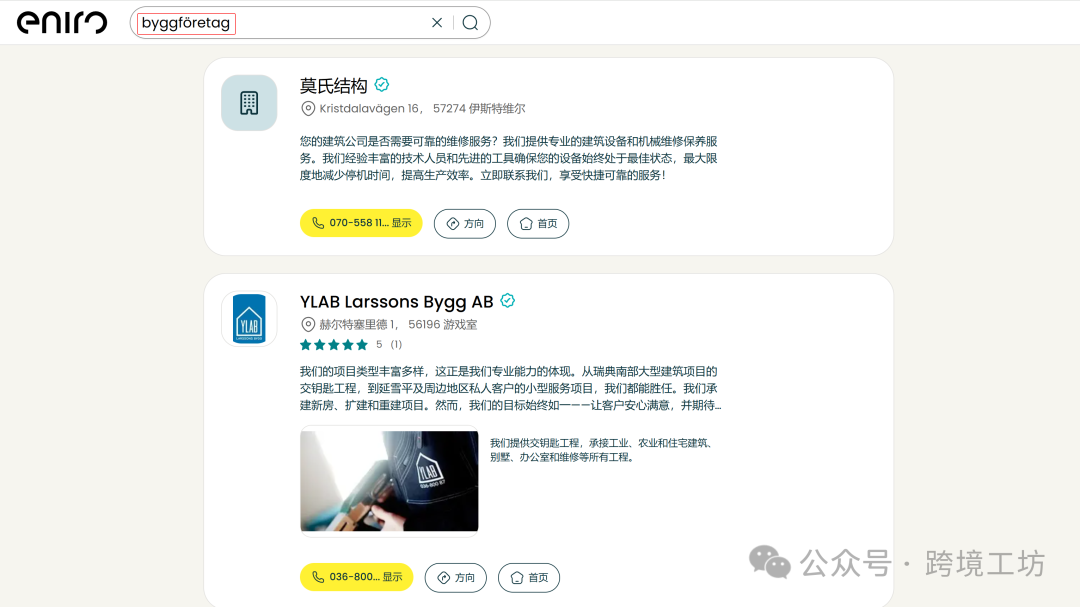Reveal the 036-800... phone number for YLAB
1080x607 pixels.
point(356,577)
